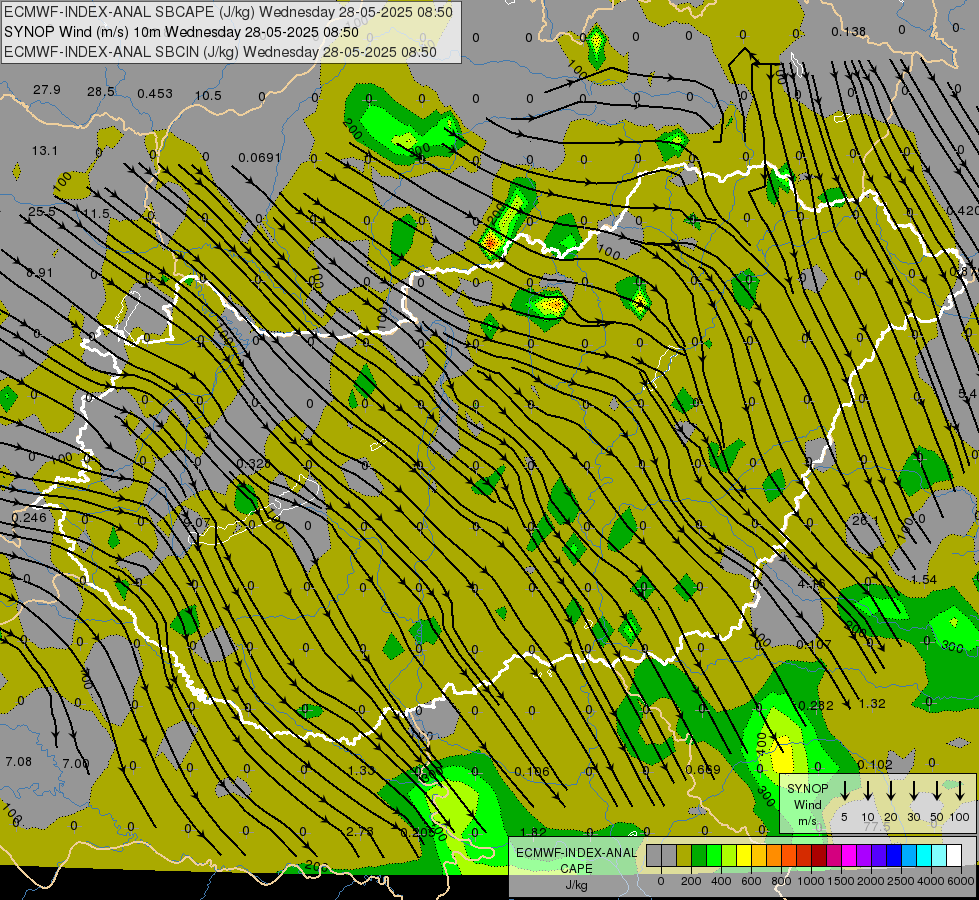This screenshot has height=900, width=979.
Task: Click the 11.5 value on the map
Action: tap(96, 214)
